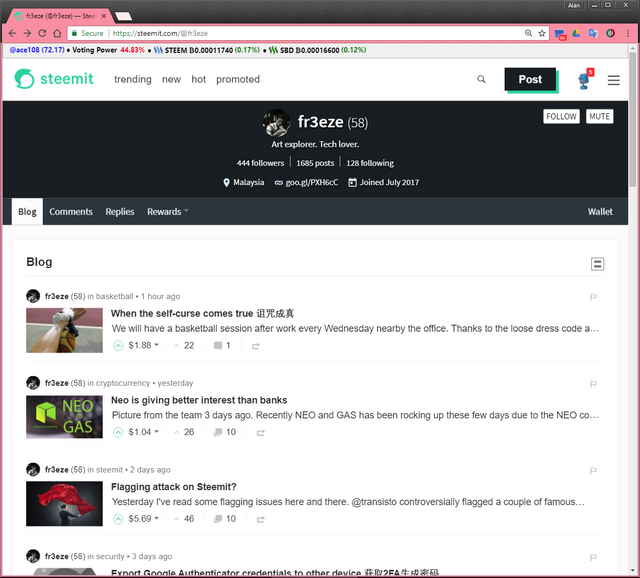Go to browser home page icon
The height and width of the screenshot is (578, 640).
click(x=58, y=33)
